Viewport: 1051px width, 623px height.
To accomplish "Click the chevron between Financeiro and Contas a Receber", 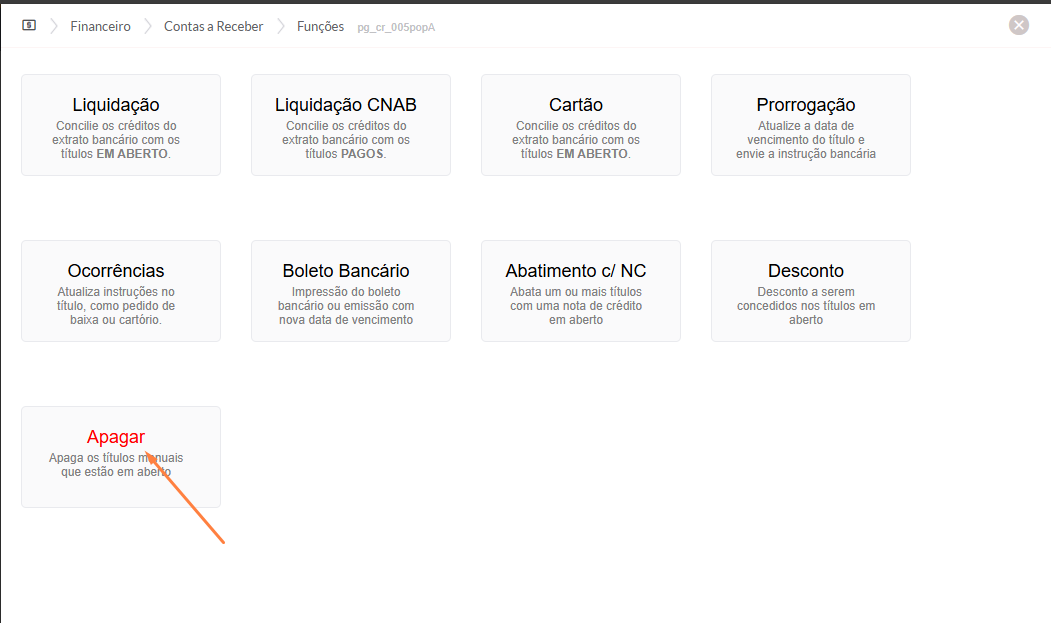I will (147, 26).
